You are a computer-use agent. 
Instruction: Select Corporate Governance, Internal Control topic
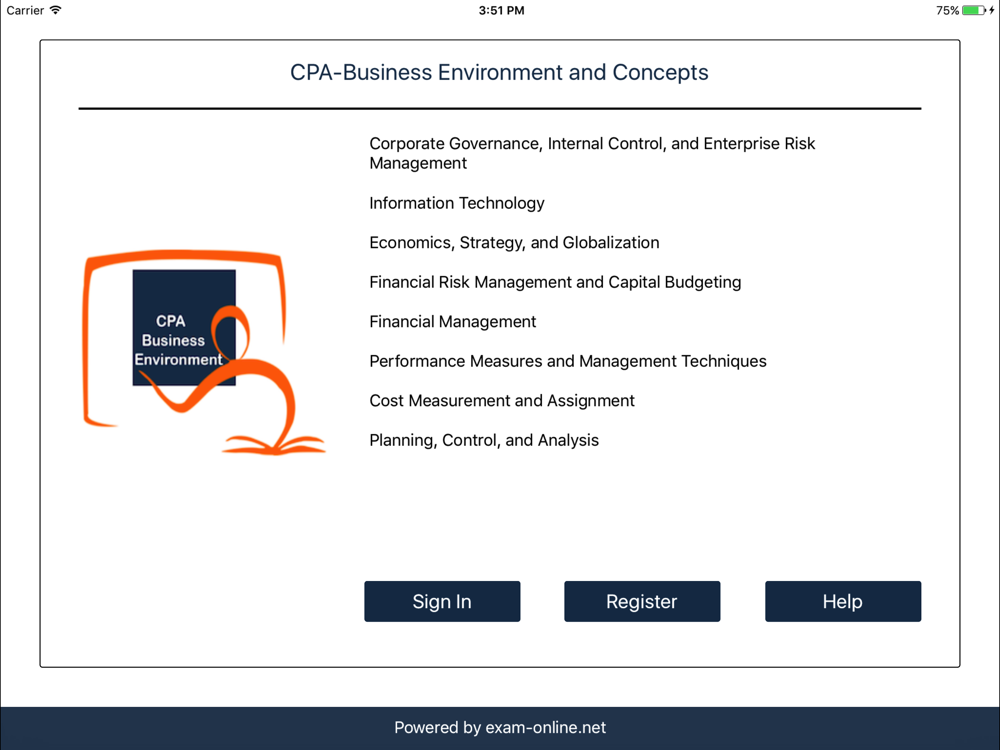click(592, 153)
